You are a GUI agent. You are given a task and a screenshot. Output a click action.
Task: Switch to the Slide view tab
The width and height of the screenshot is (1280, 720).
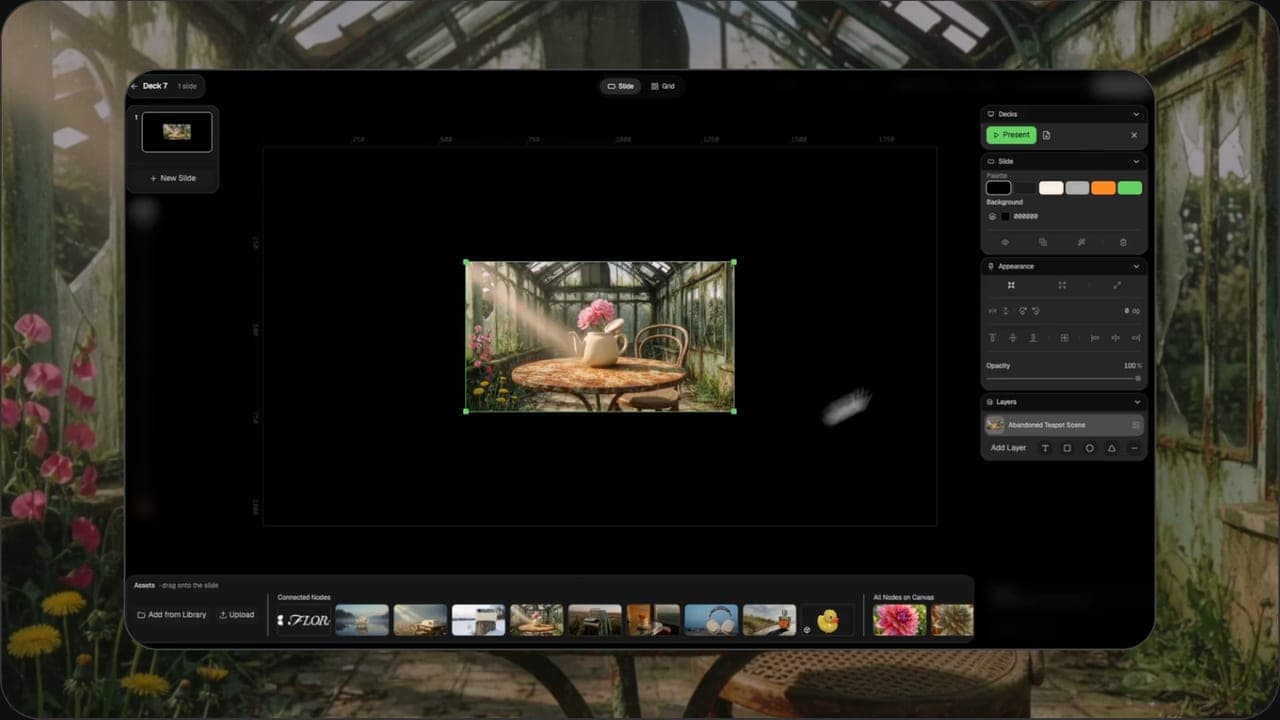coord(621,86)
